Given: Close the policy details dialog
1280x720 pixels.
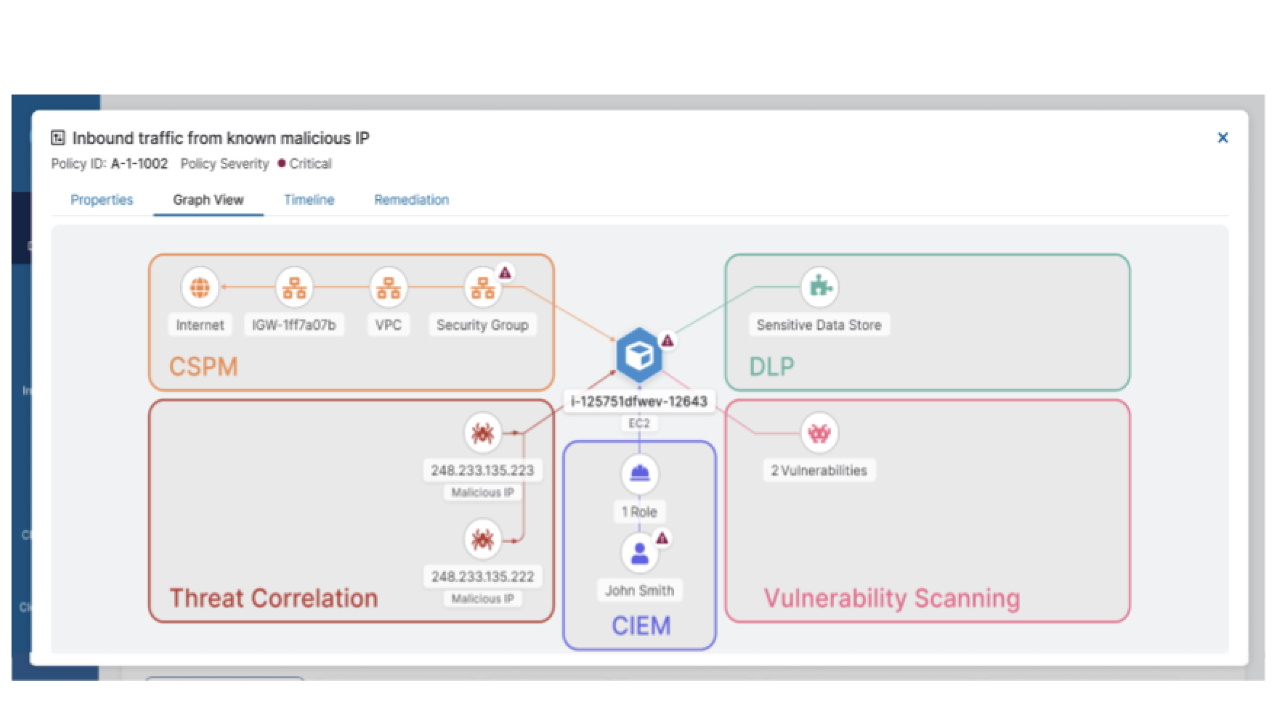Looking at the screenshot, I should [x=1222, y=138].
